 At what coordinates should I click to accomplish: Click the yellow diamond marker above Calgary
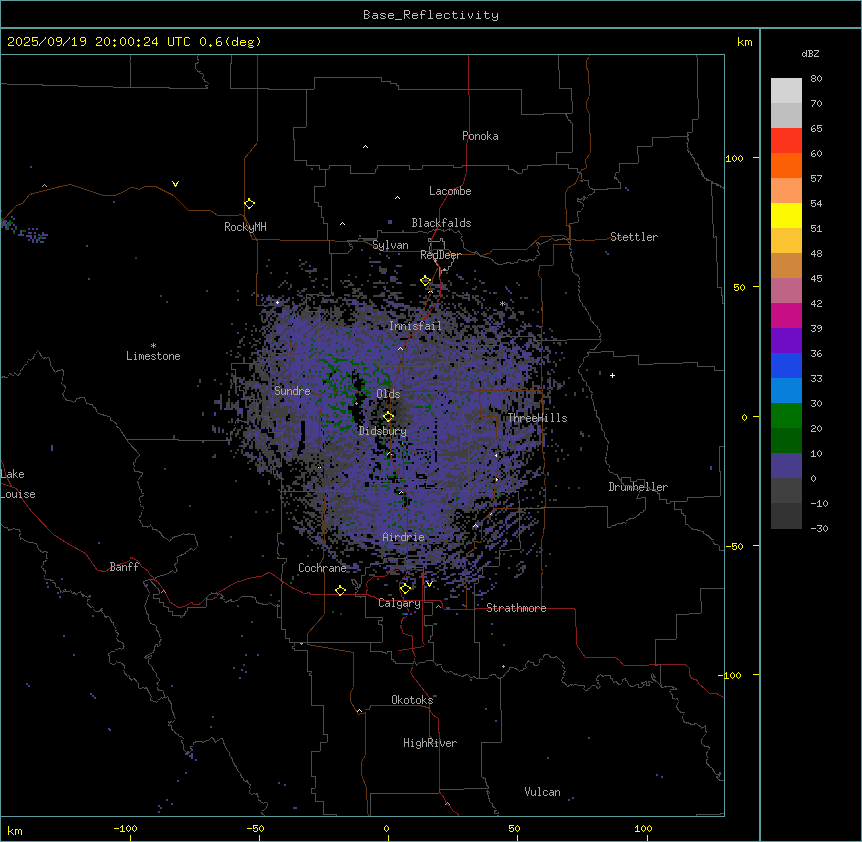[x=405, y=588]
